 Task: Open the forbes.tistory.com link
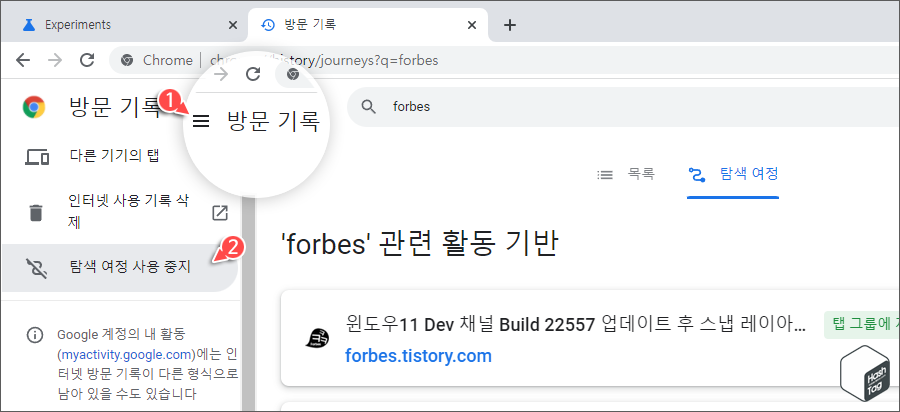418,356
